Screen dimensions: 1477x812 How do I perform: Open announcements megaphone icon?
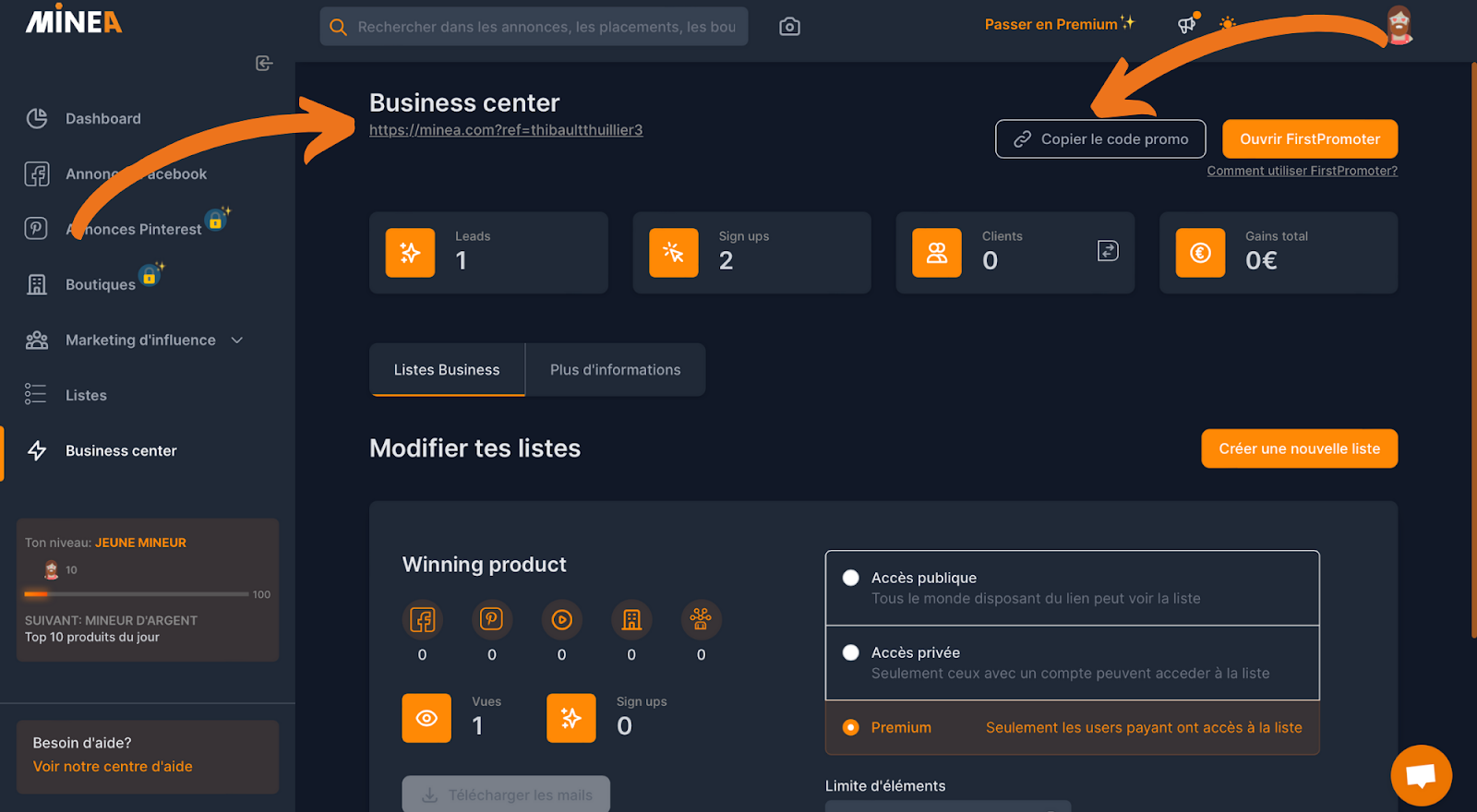point(1187,24)
